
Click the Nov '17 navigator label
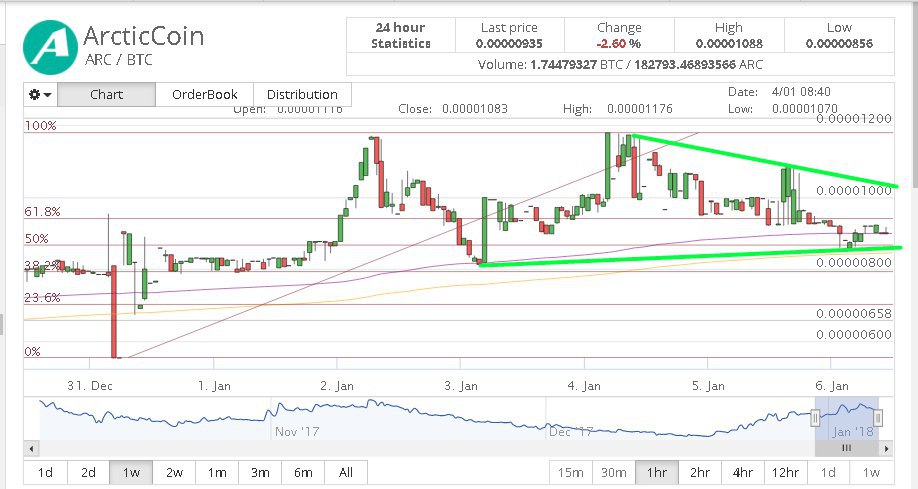(x=297, y=432)
